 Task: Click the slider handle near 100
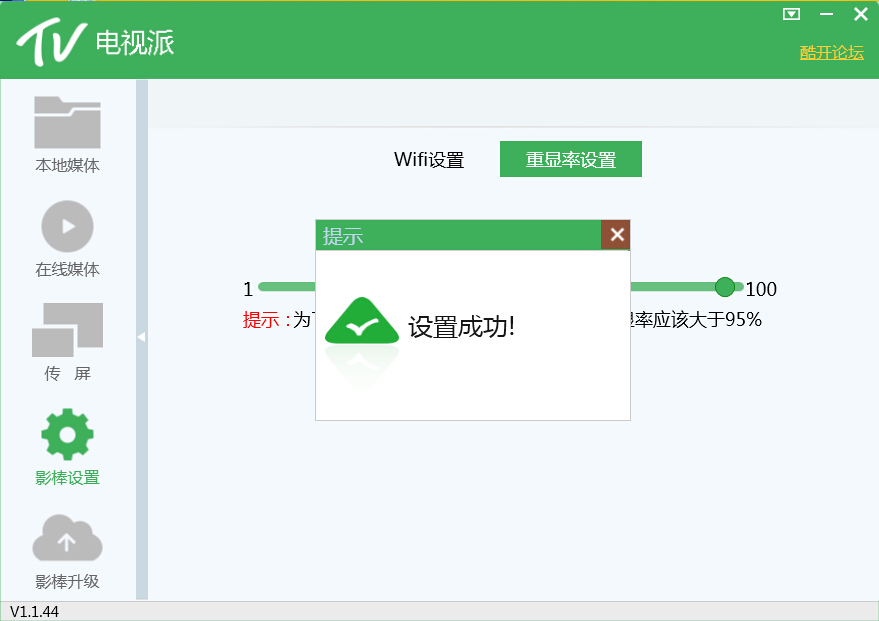tap(725, 287)
